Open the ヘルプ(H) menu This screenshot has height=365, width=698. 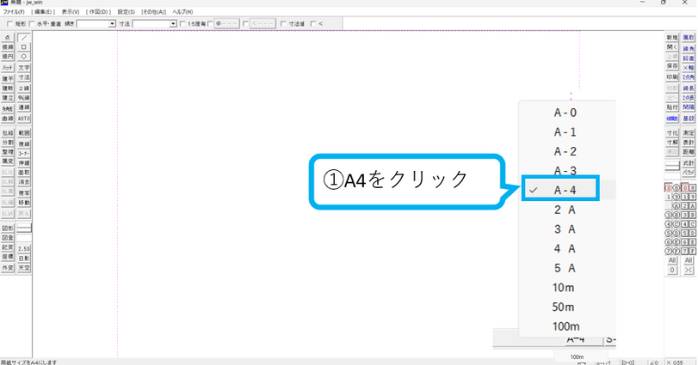tap(183, 12)
